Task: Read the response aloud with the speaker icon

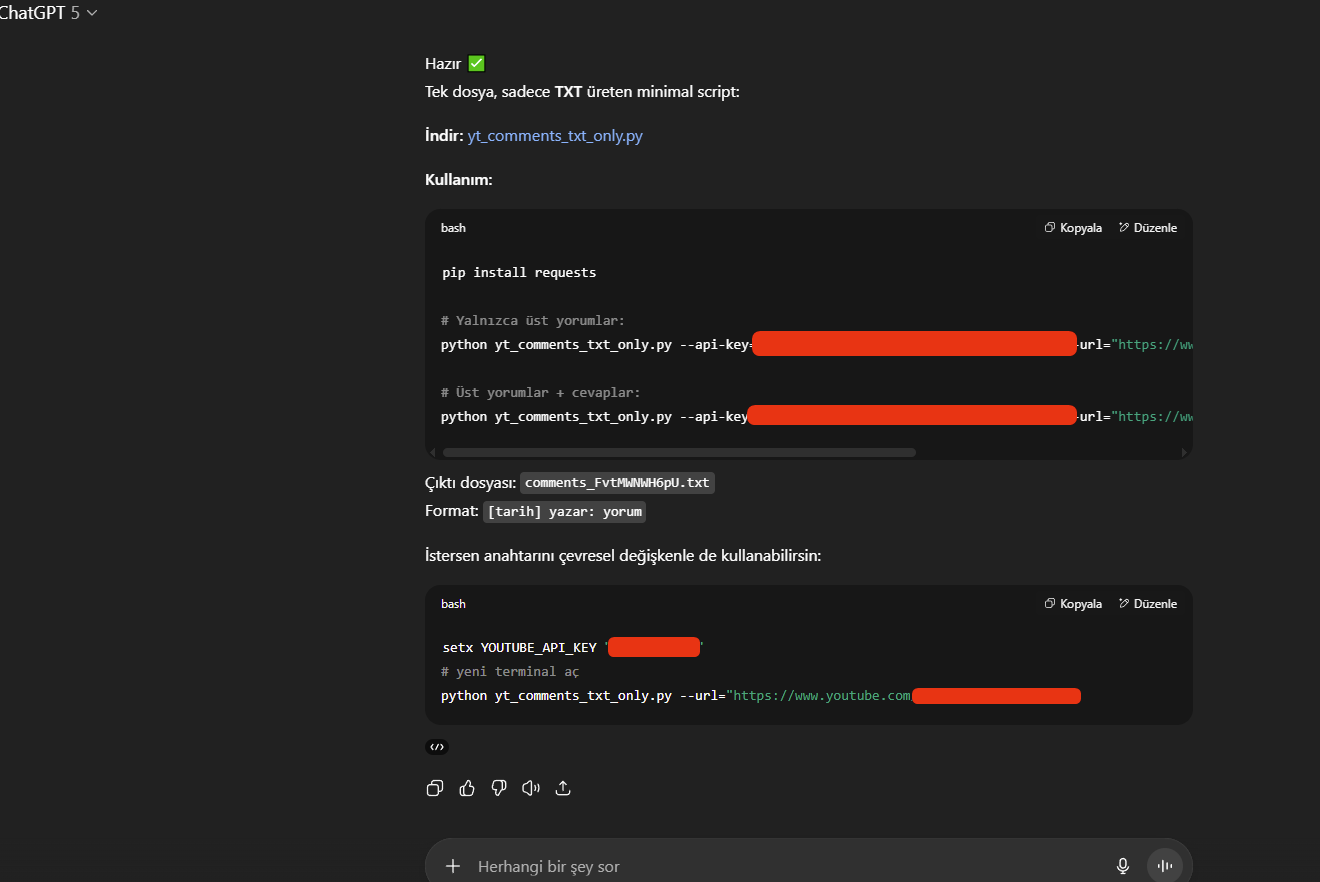Action: tap(531, 788)
